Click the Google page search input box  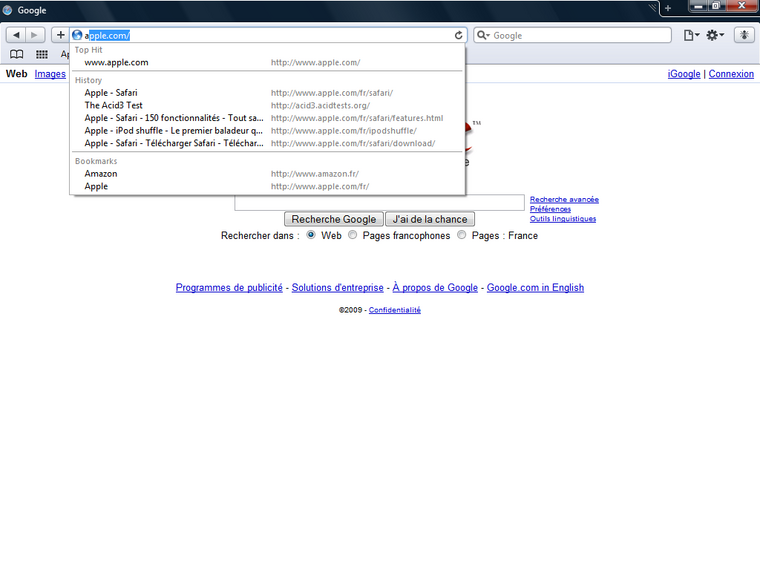[379, 203]
